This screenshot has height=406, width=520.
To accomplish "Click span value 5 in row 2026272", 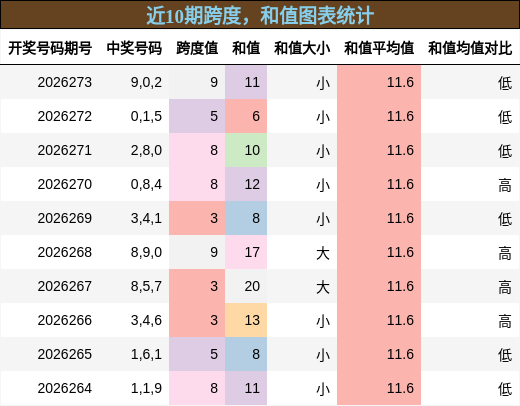I will (x=197, y=116).
